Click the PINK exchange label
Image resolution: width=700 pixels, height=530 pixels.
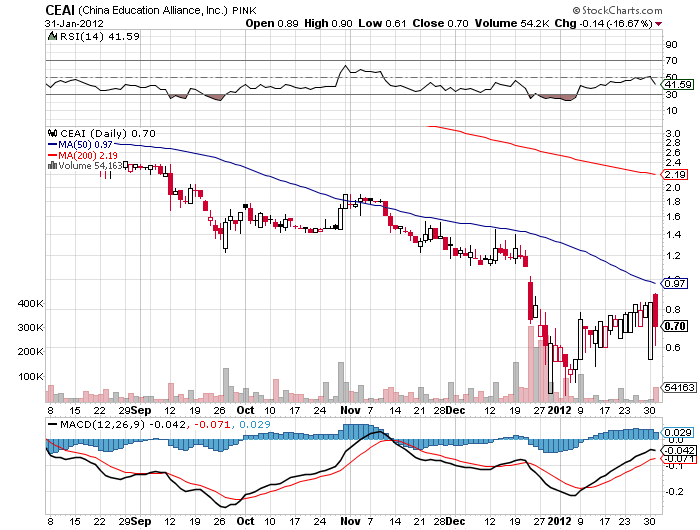[245, 10]
